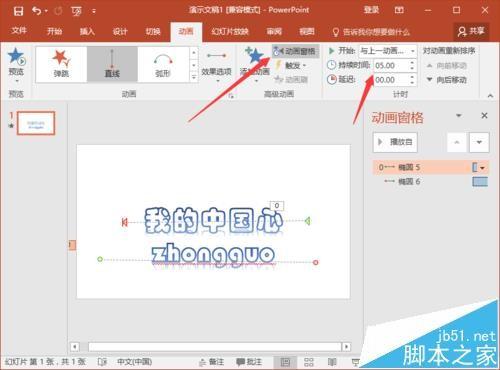The width and height of the screenshot is (500, 370).
Task: Click the 动画刷 animation painter
Action: (291, 79)
